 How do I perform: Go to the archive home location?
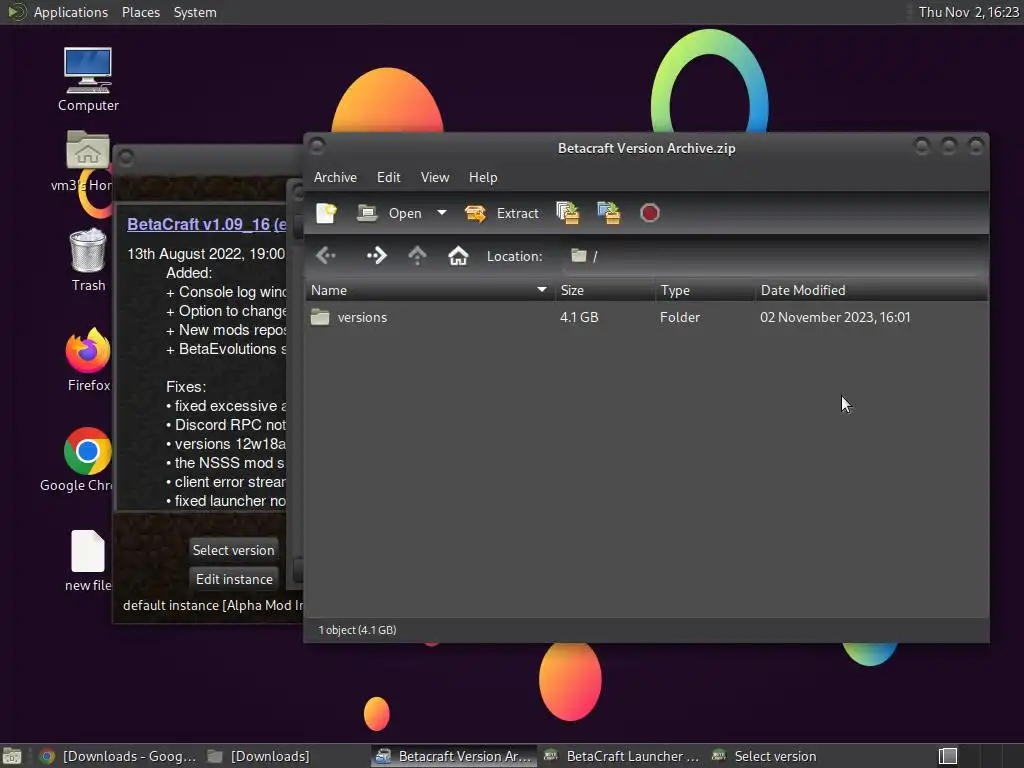458,255
